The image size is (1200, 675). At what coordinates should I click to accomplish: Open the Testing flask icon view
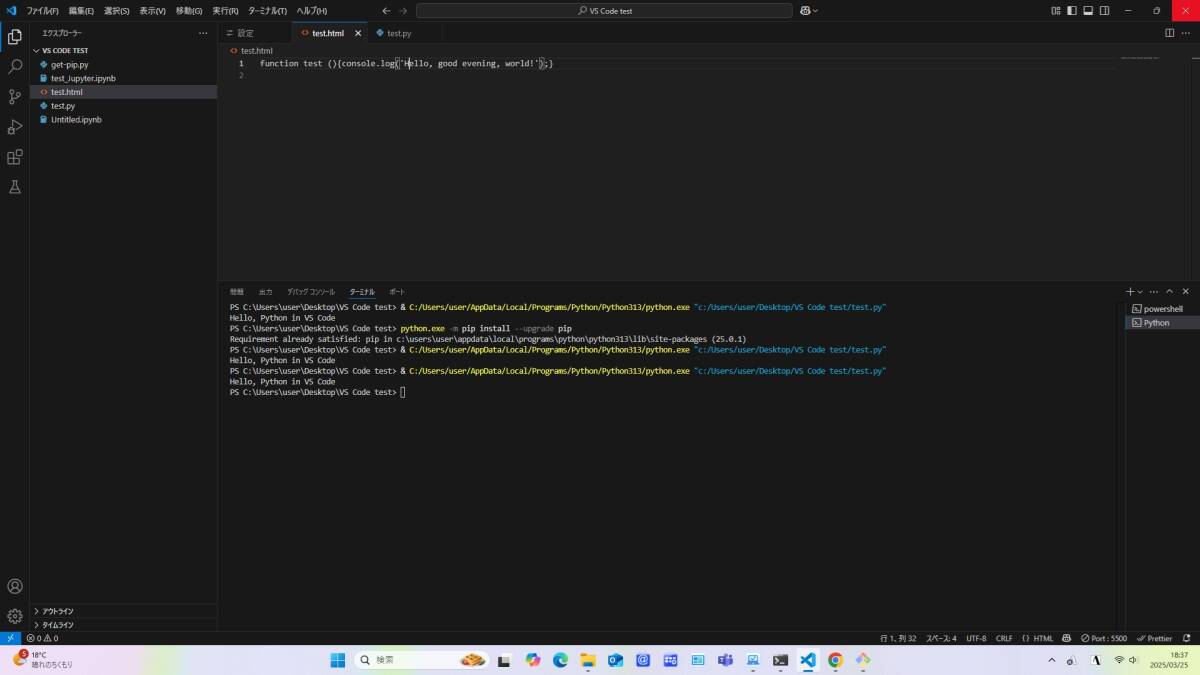click(15, 187)
